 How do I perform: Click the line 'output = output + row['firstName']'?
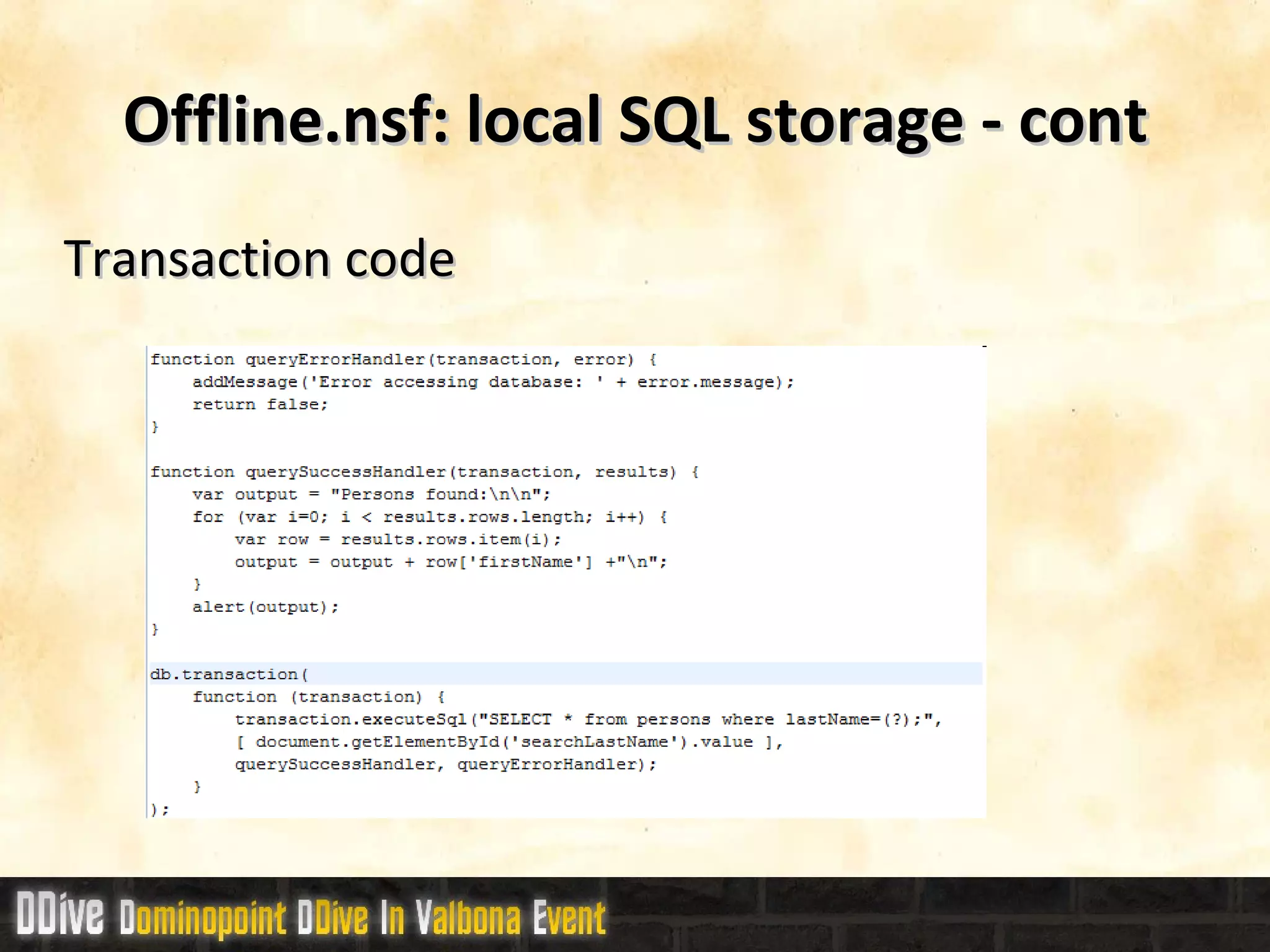click(x=451, y=562)
